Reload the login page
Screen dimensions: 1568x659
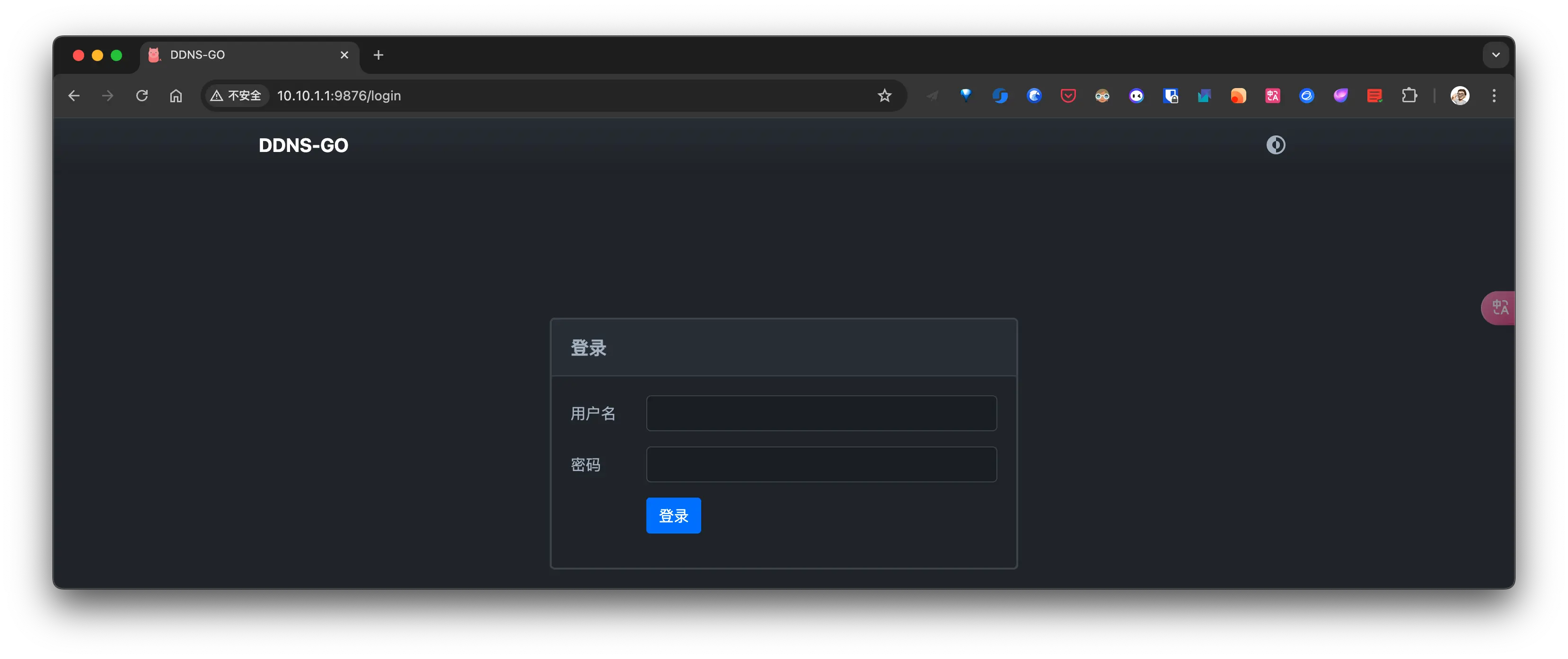pos(142,96)
